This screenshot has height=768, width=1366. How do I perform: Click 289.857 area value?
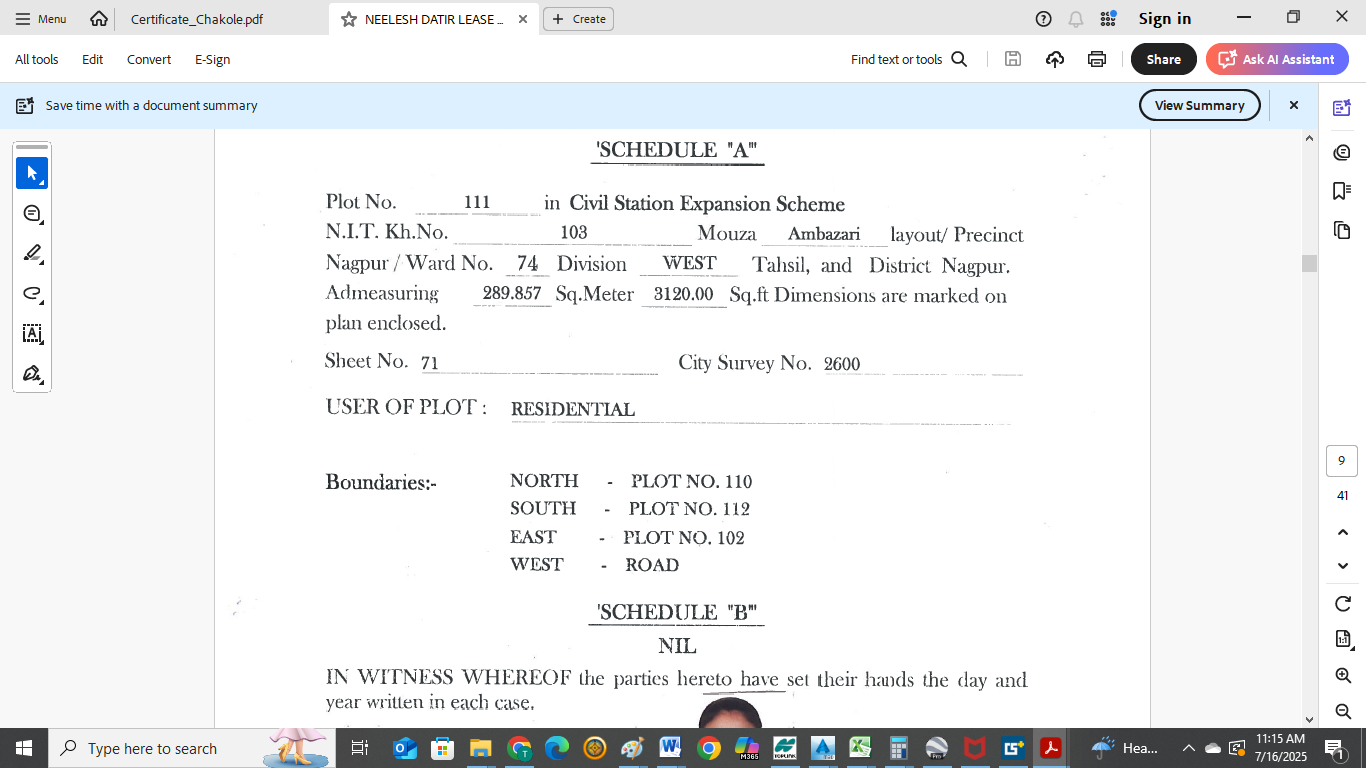(x=512, y=294)
